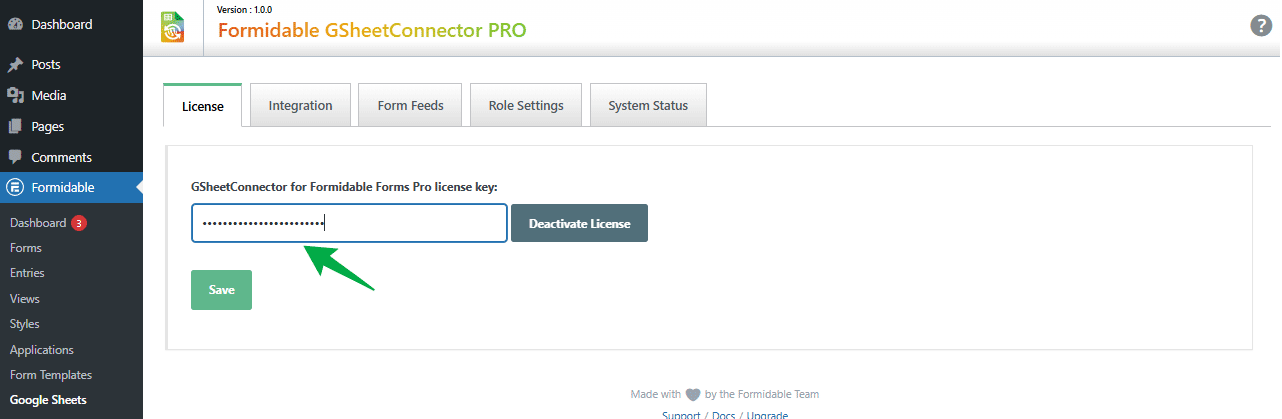Click the Posts pushpin icon
The width and height of the screenshot is (1282, 419).
15,65
